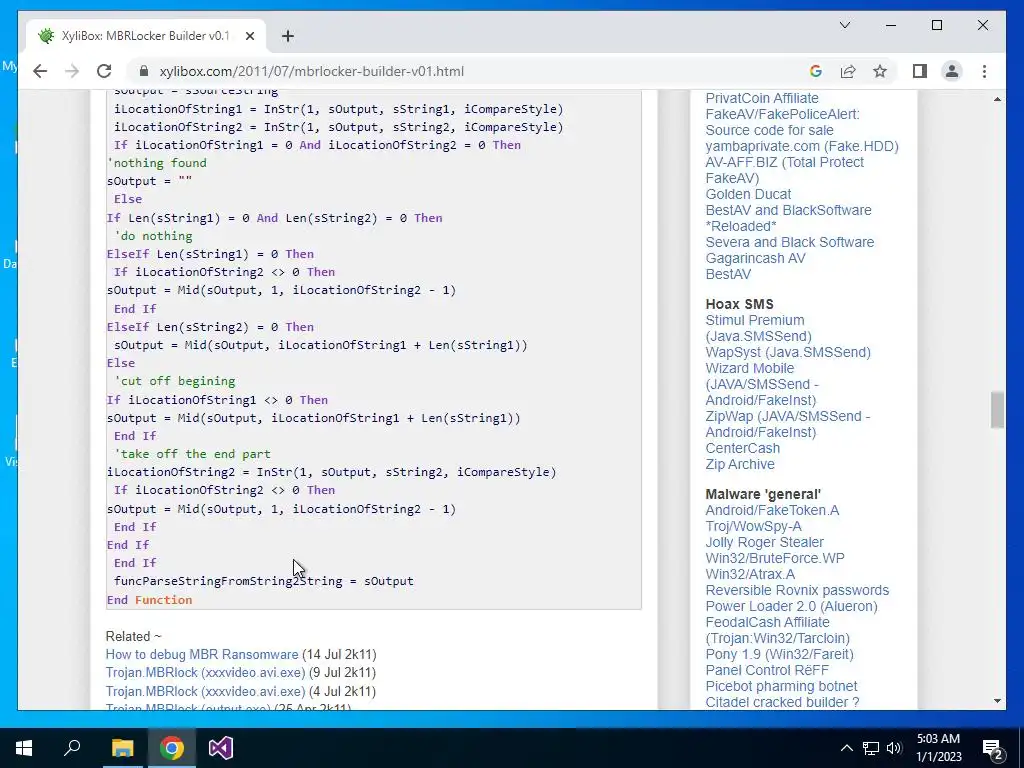Go back to the previous page

click(x=40, y=71)
